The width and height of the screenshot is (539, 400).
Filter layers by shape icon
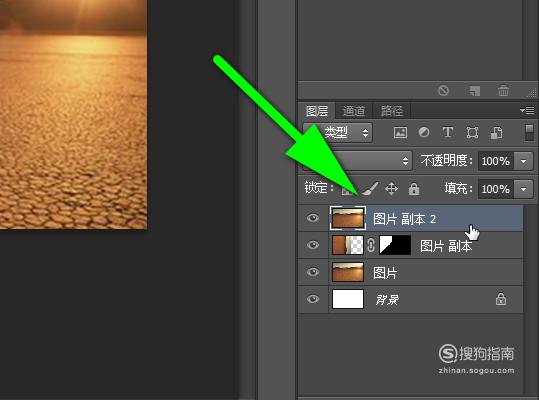click(x=472, y=133)
